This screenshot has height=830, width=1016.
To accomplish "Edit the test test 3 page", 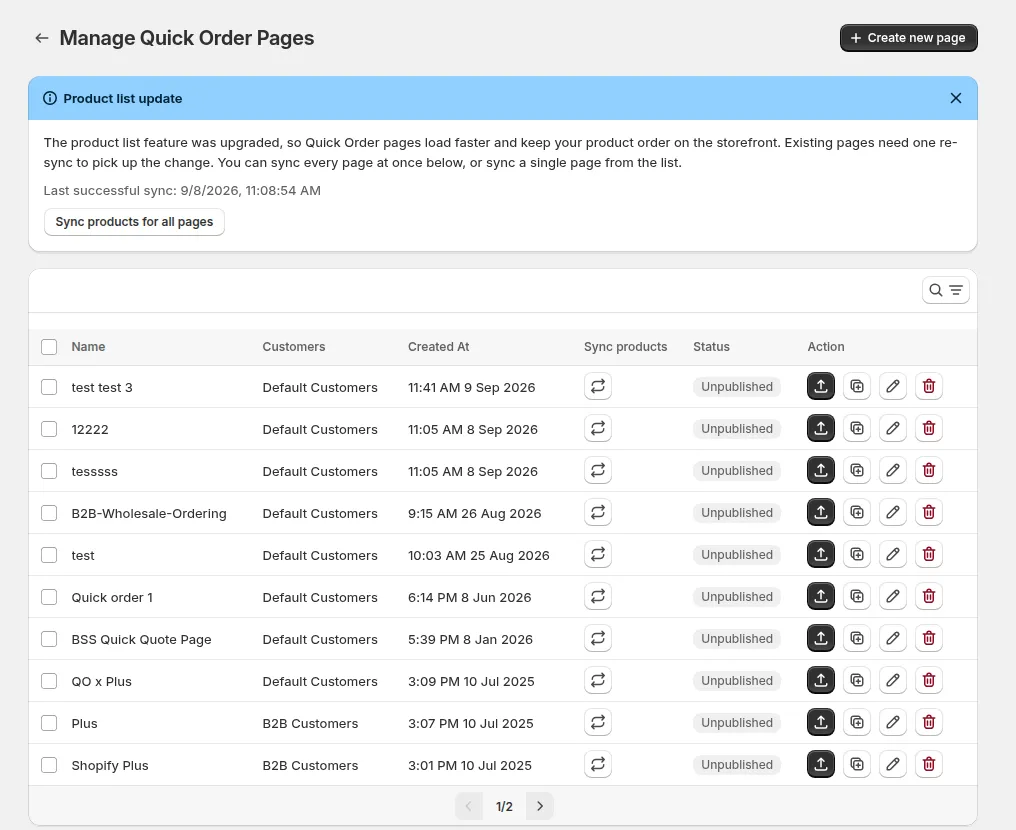I will [x=892, y=387].
